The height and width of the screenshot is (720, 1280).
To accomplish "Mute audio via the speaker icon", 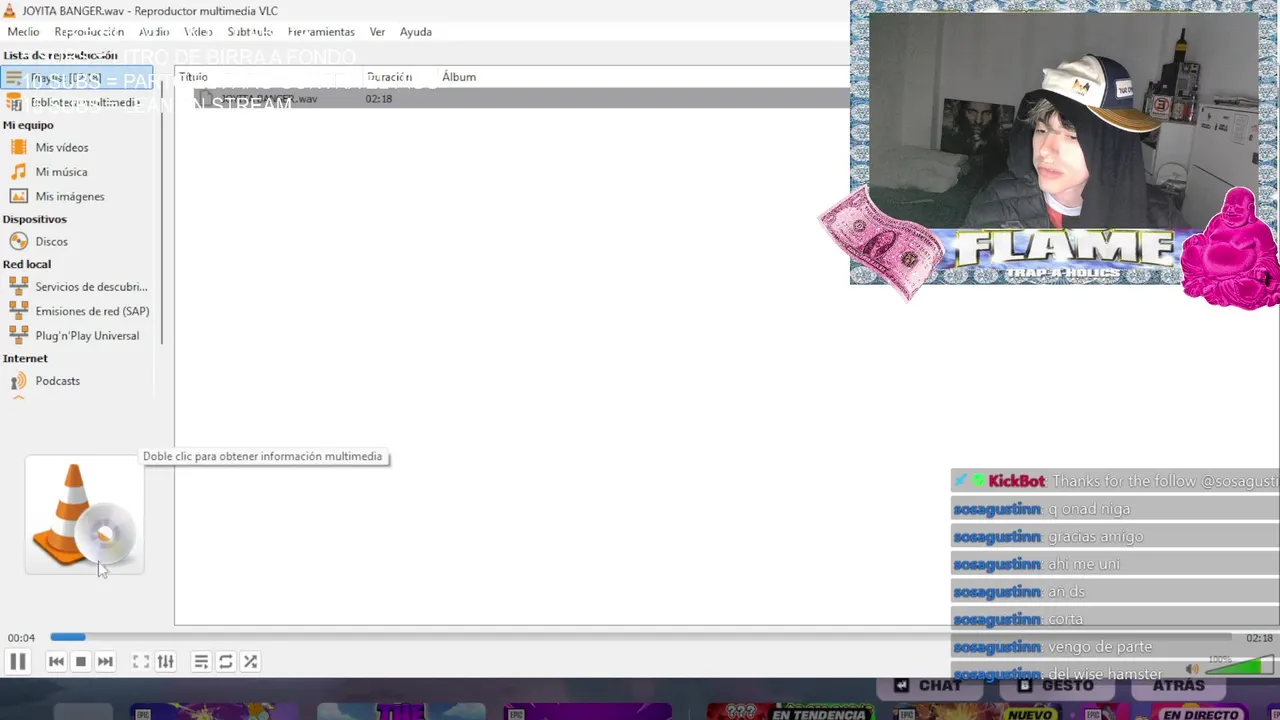I will pyautogui.click(x=1192, y=669).
